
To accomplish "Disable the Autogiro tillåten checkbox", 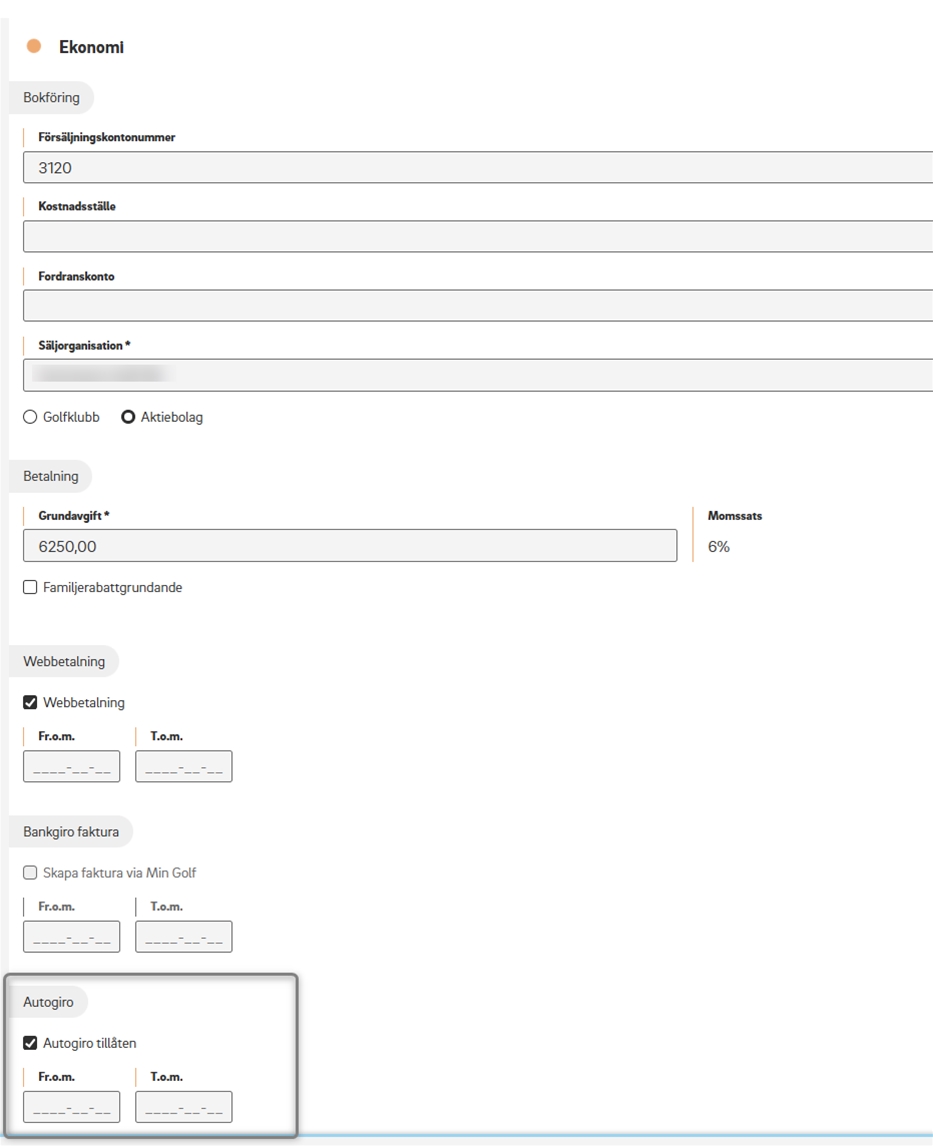I will coord(30,1043).
